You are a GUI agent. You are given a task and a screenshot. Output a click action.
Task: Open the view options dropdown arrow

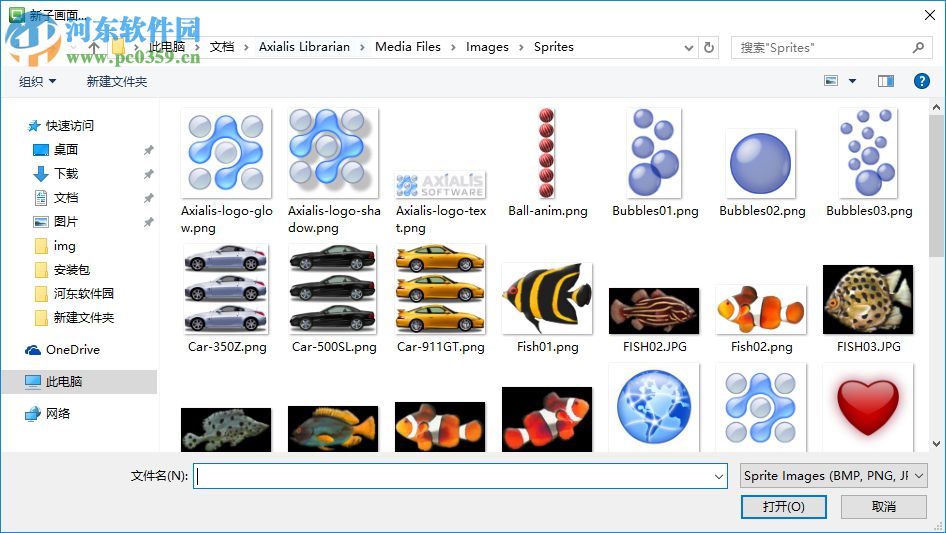(x=852, y=81)
